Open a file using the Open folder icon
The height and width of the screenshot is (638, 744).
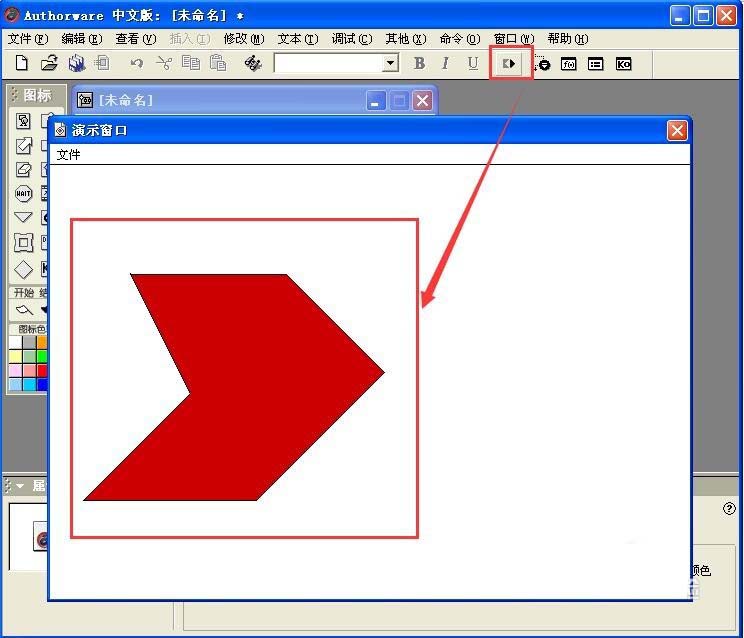pyautogui.click(x=49, y=63)
